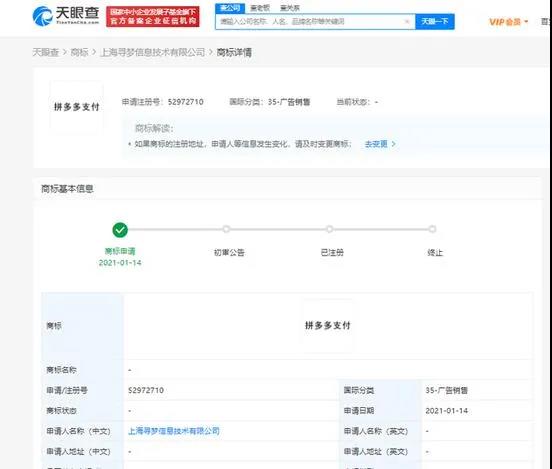Screen dimensions: 552x469
Task: Click table cell value 52972710
Action: pos(146,390)
